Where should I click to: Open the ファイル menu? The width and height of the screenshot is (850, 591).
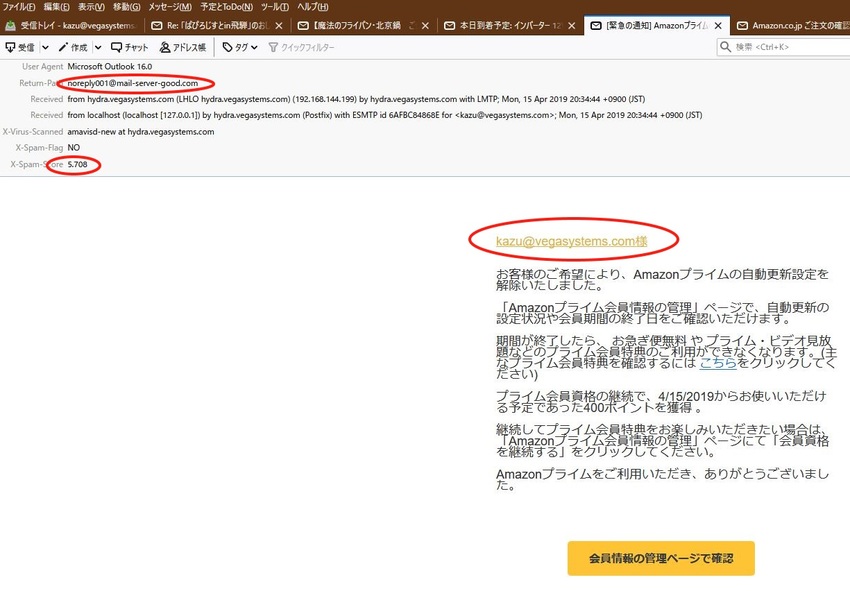pos(19,7)
